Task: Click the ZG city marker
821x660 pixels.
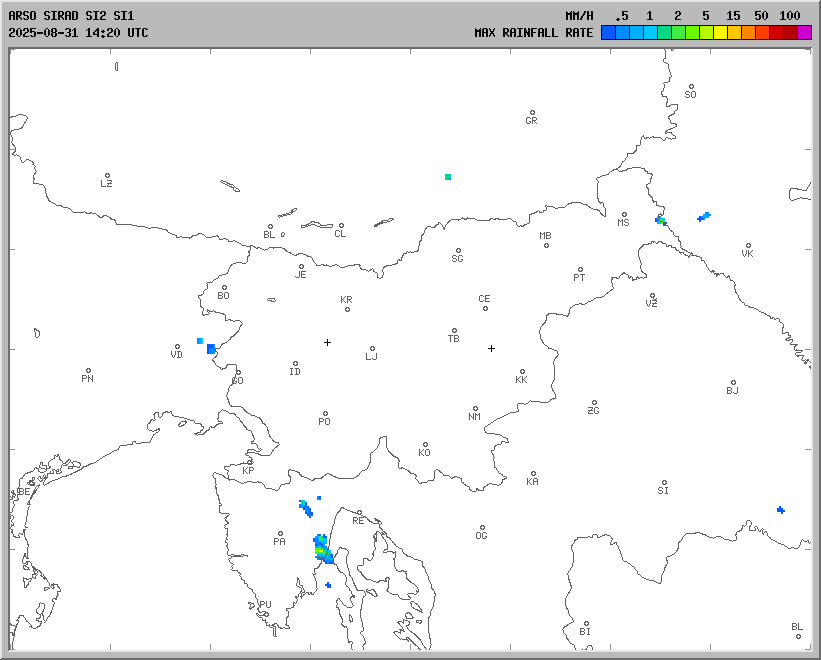Action: pos(594,403)
